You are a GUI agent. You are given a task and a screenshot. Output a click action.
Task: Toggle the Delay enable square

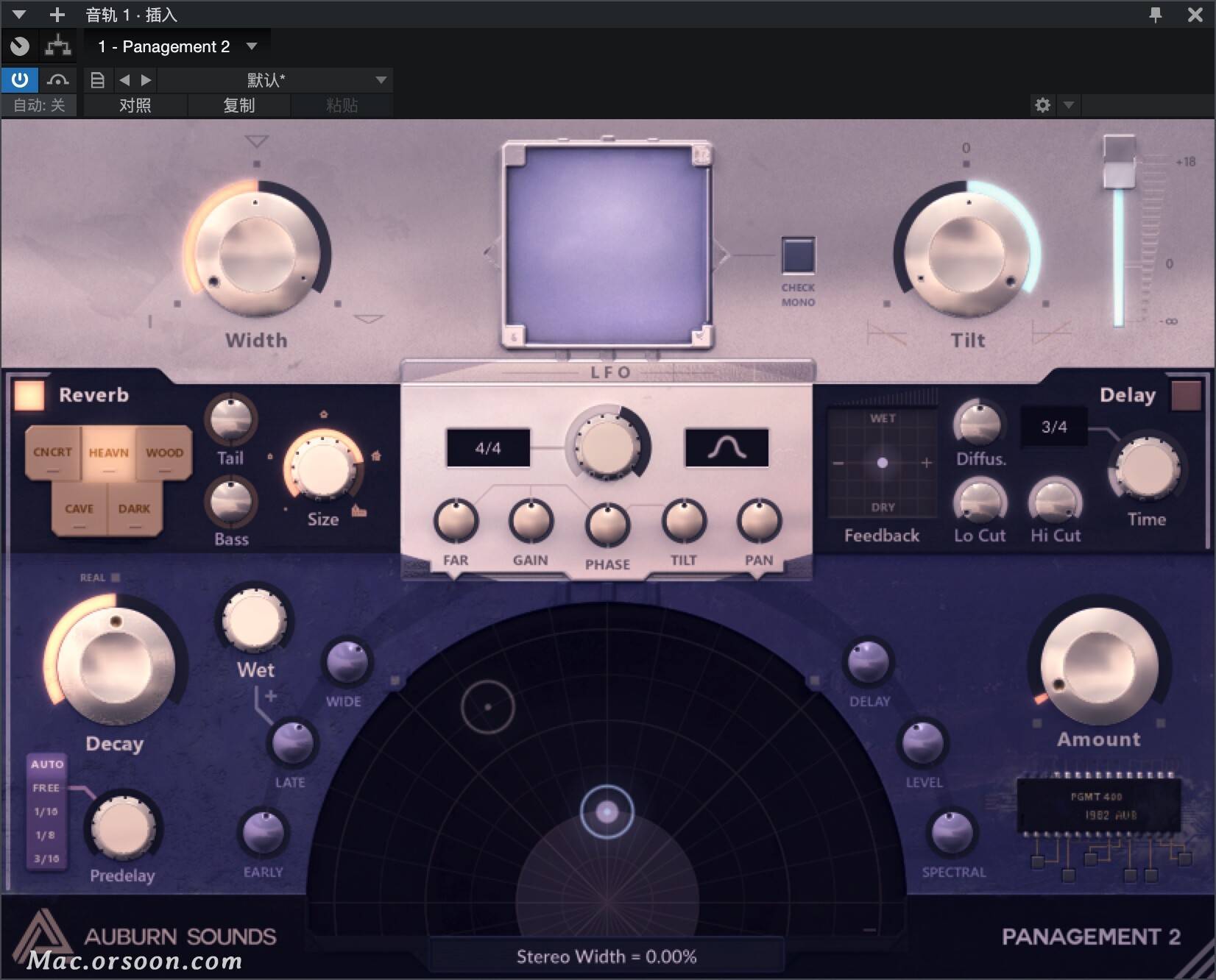click(x=1185, y=395)
